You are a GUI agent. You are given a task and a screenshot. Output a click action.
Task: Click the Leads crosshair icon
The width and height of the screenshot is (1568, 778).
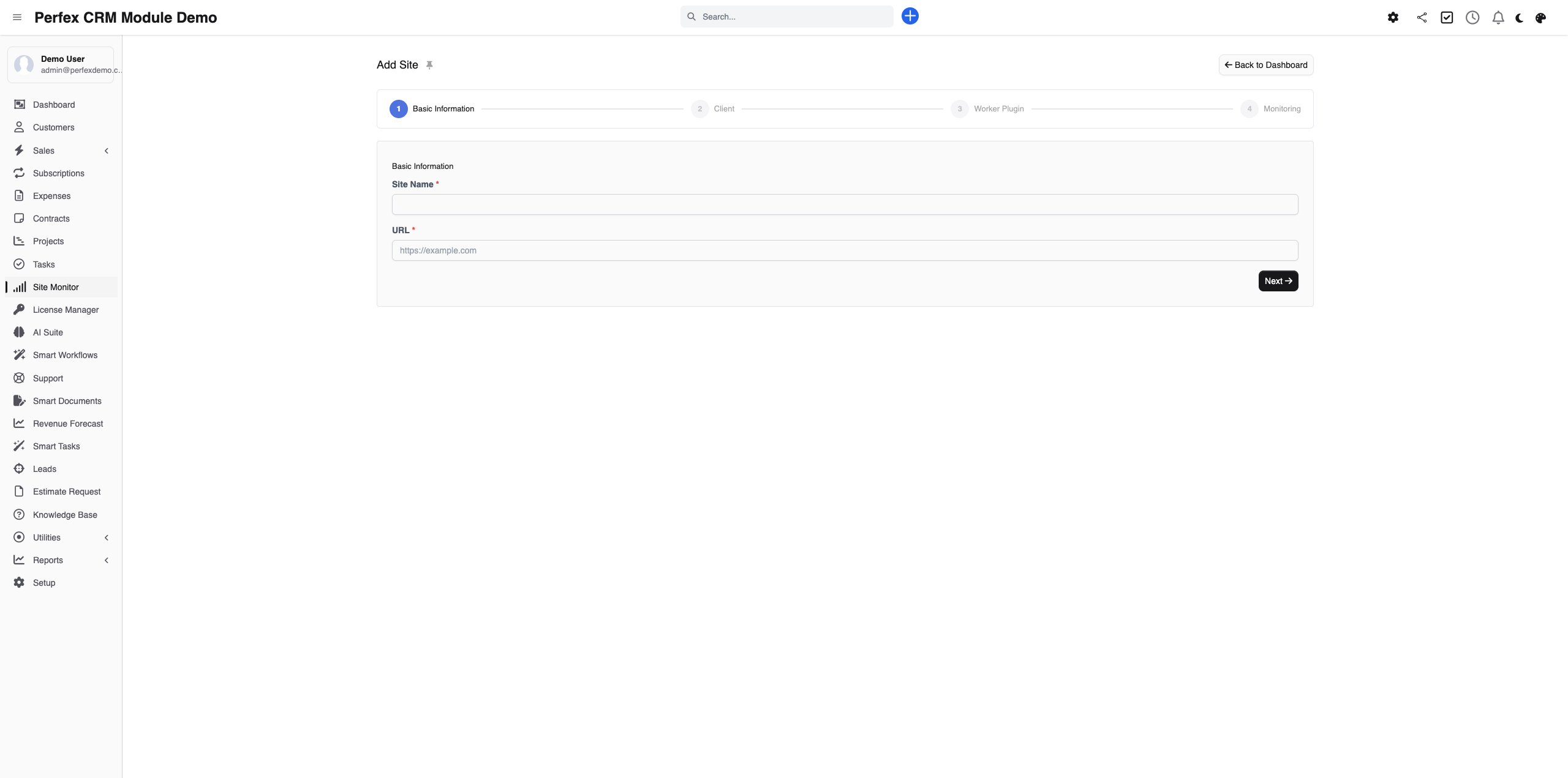[x=19, y=469]
